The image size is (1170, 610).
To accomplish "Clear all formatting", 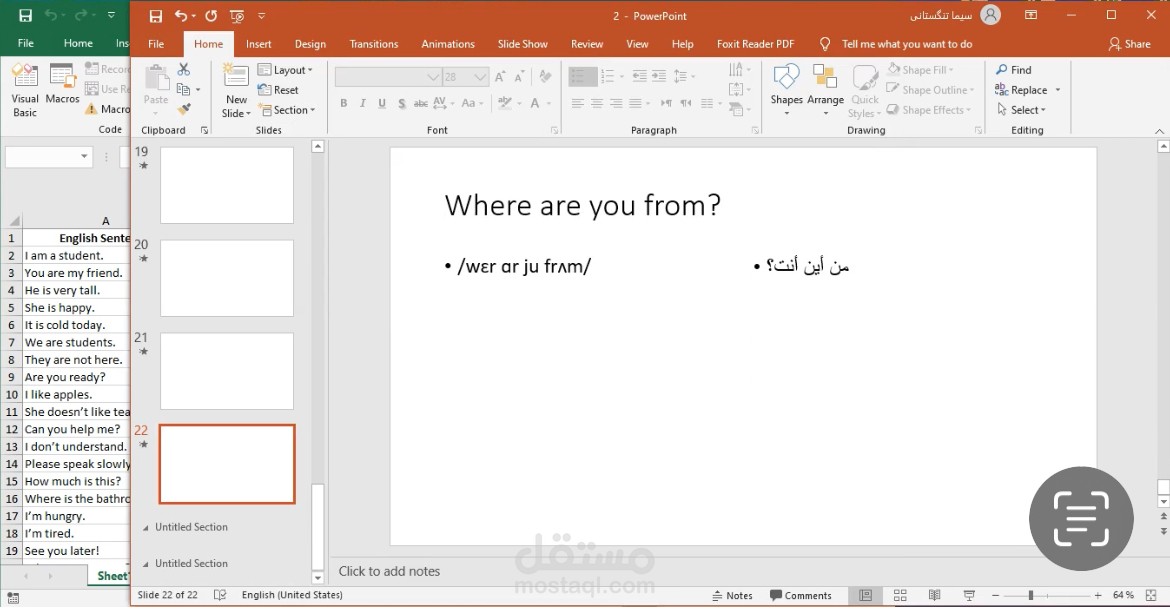I will coord(545,76).
